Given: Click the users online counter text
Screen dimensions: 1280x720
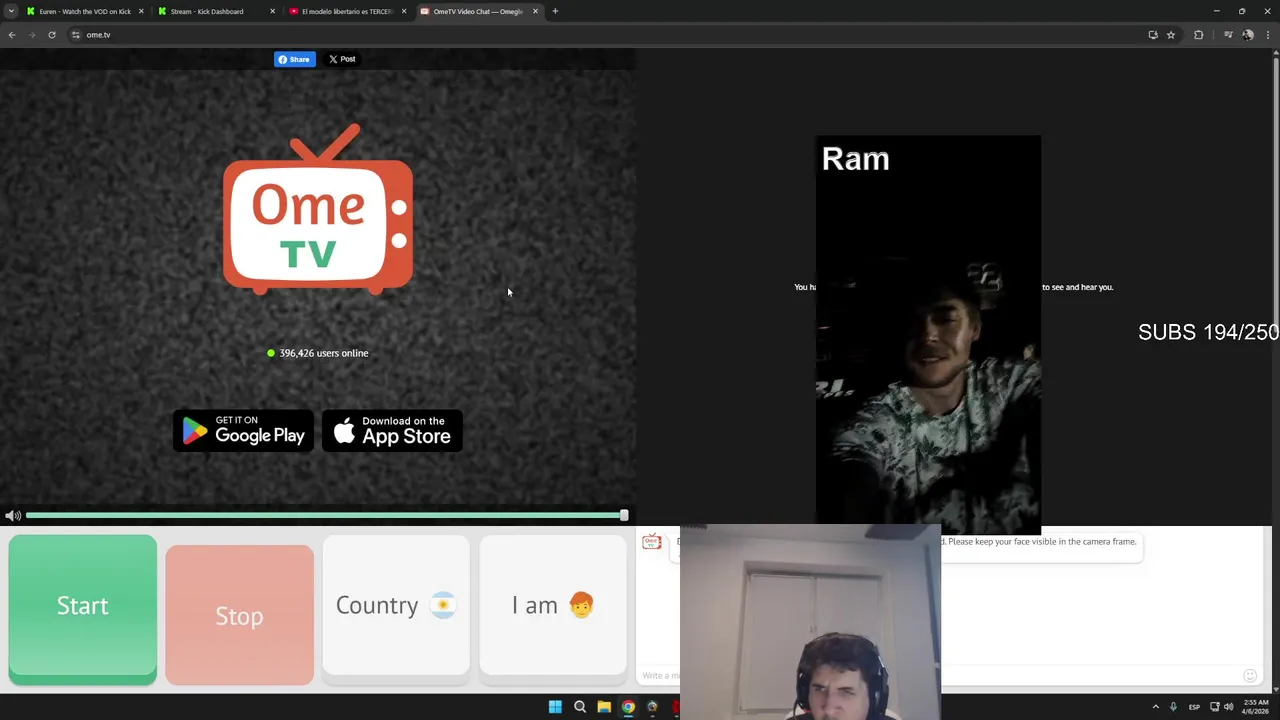Looking at the screenshot, I should point(324,353).
